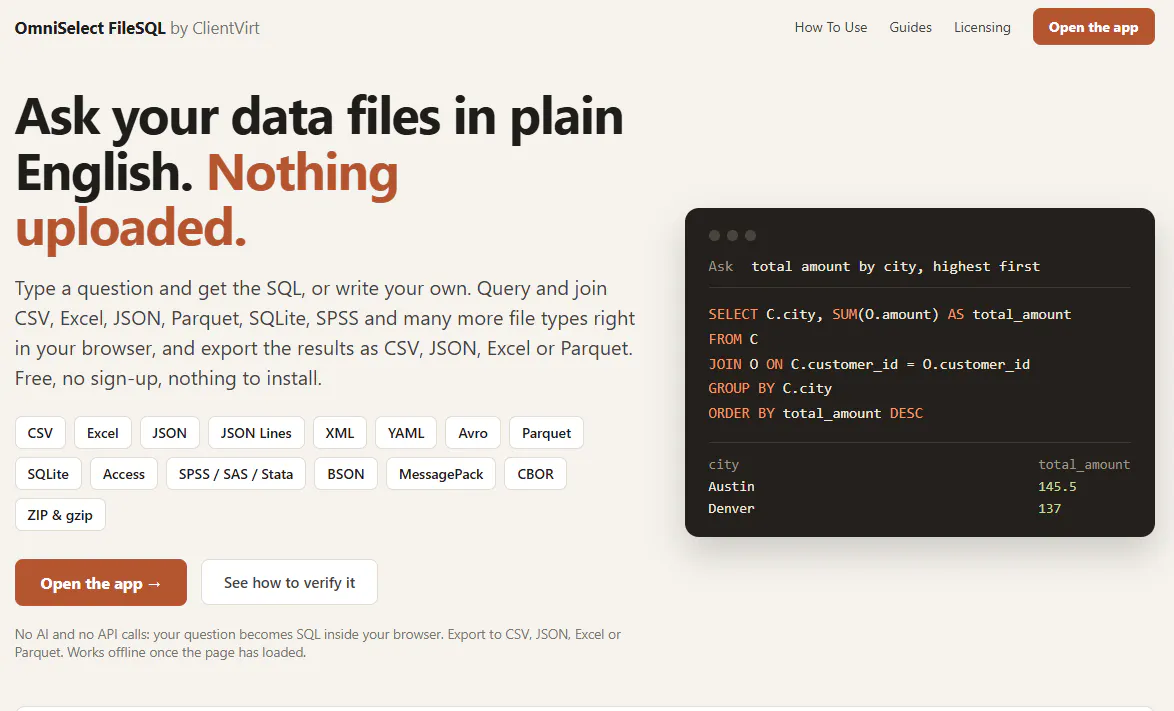Click the '145.5' result value
1174x711 pixels.
[x=1057, y=486]
